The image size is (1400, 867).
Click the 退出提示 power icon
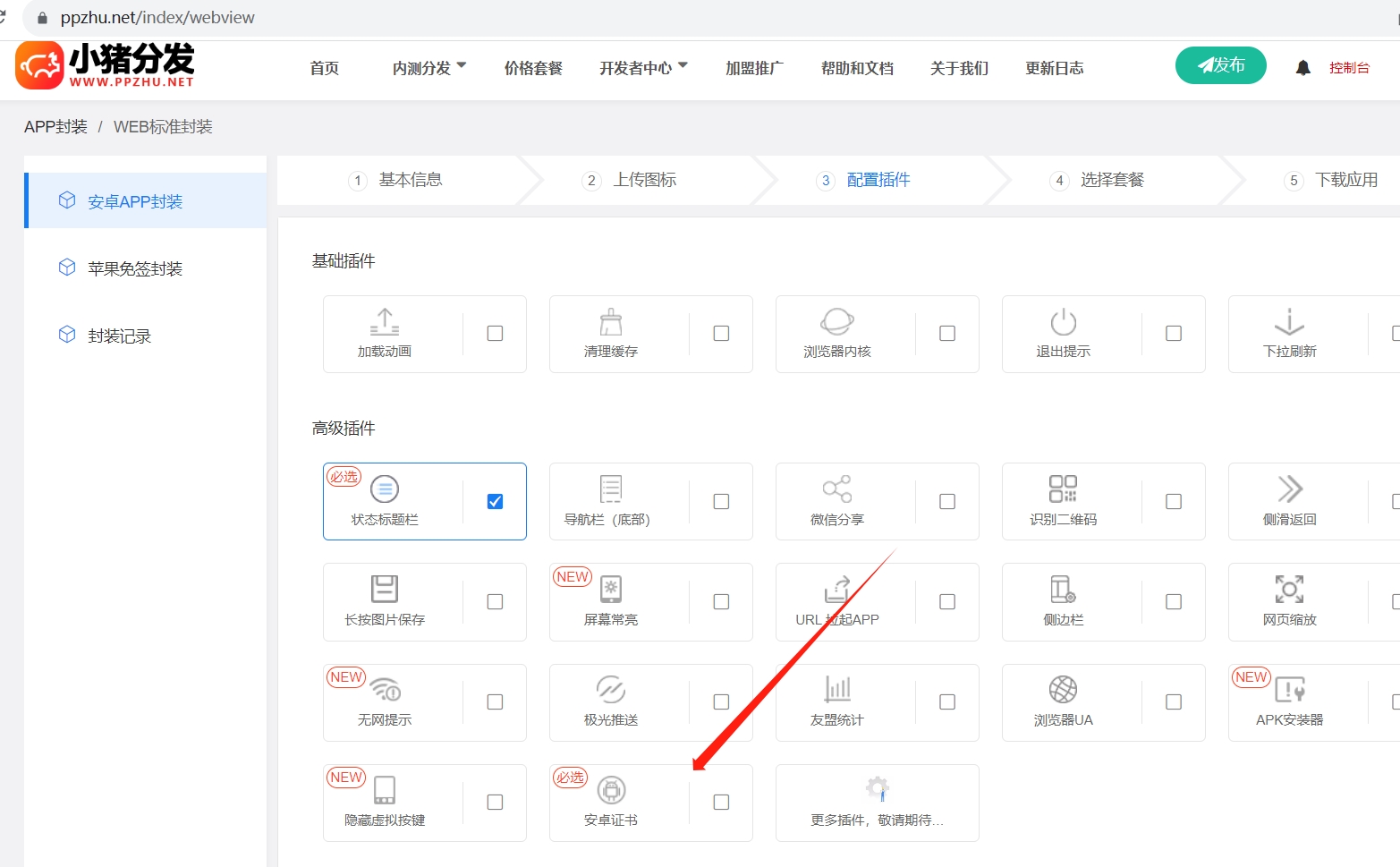click(x=1063, y=321)
